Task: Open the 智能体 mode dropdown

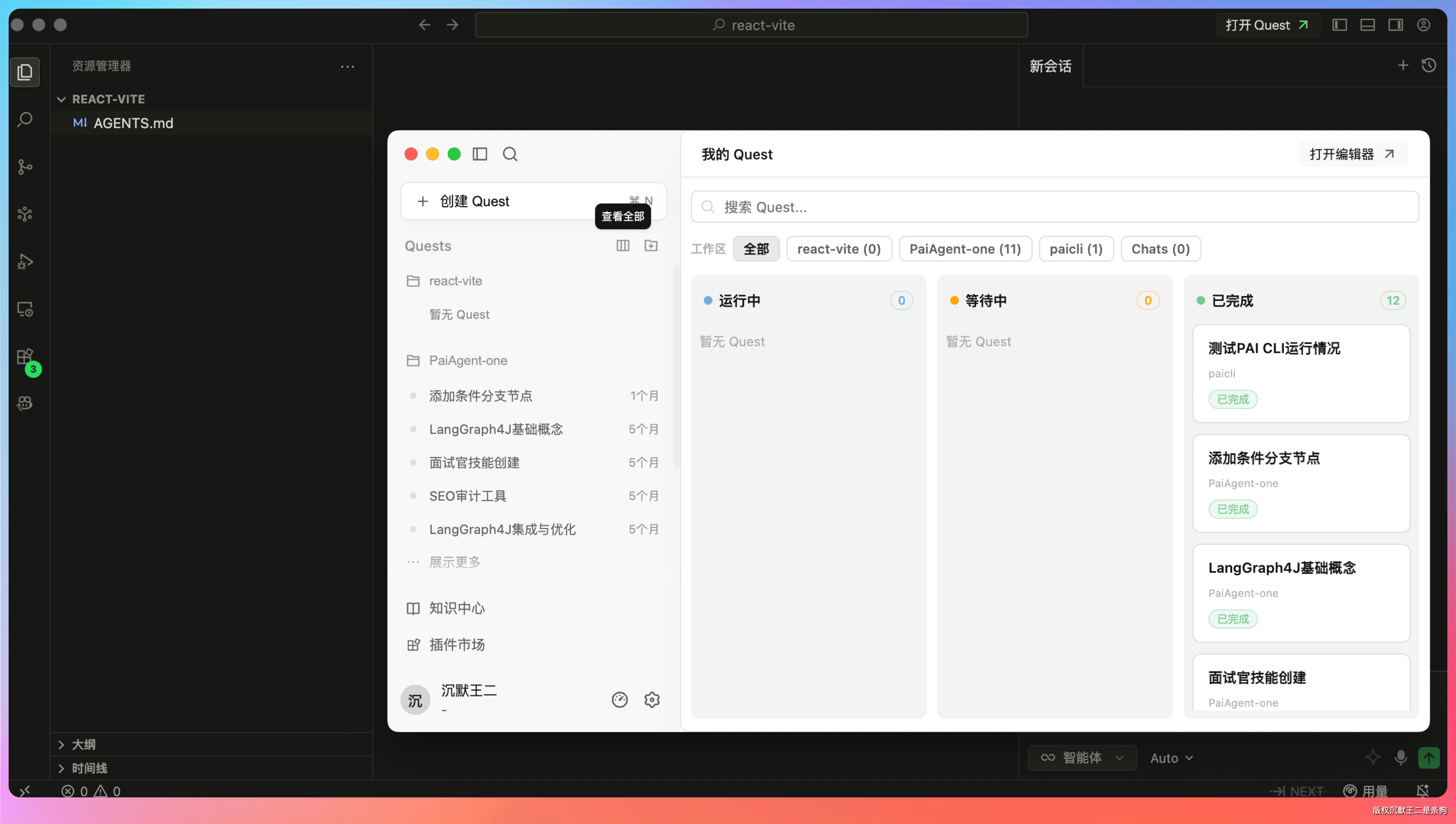Action: pyautogui.click(x=1082, y=758)
